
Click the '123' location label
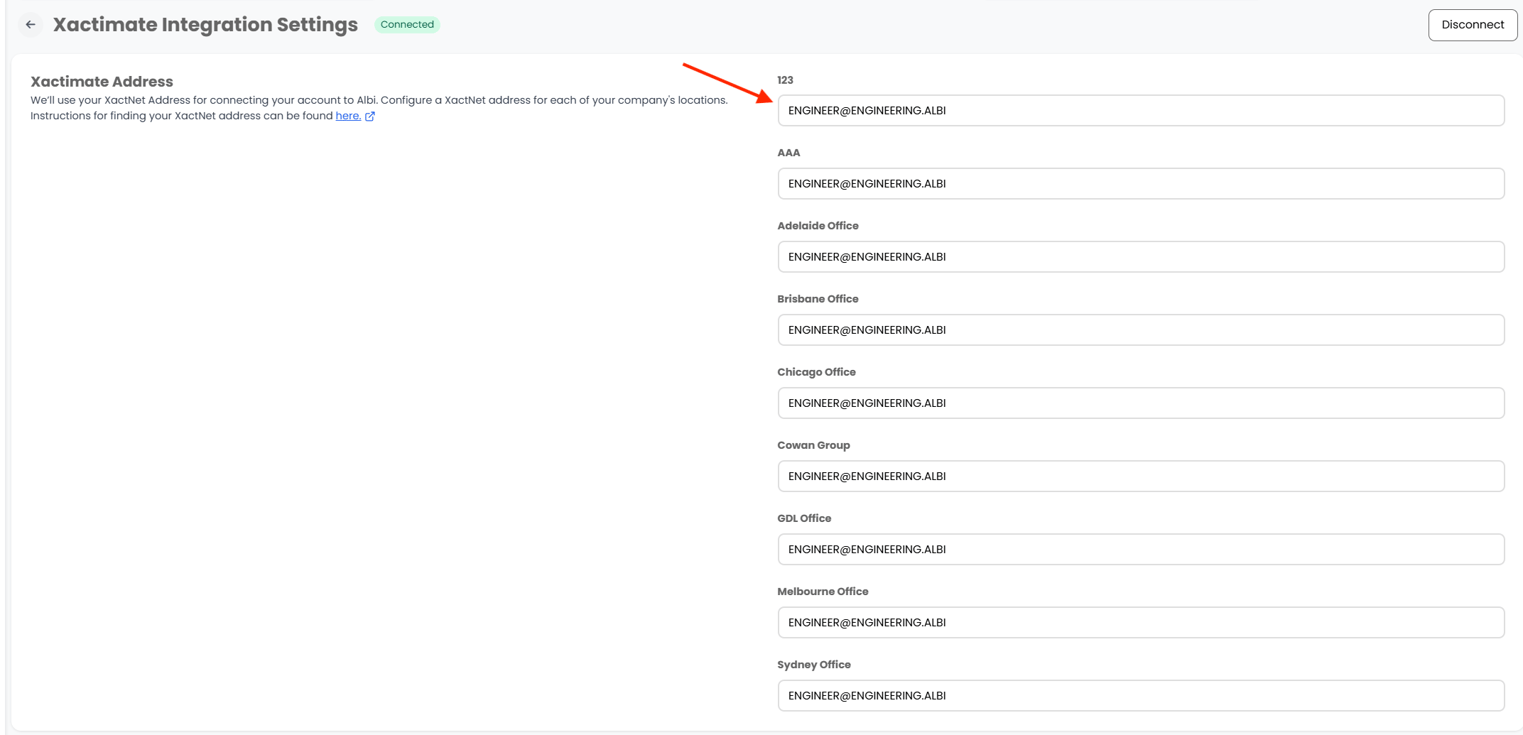click(785, 80)
